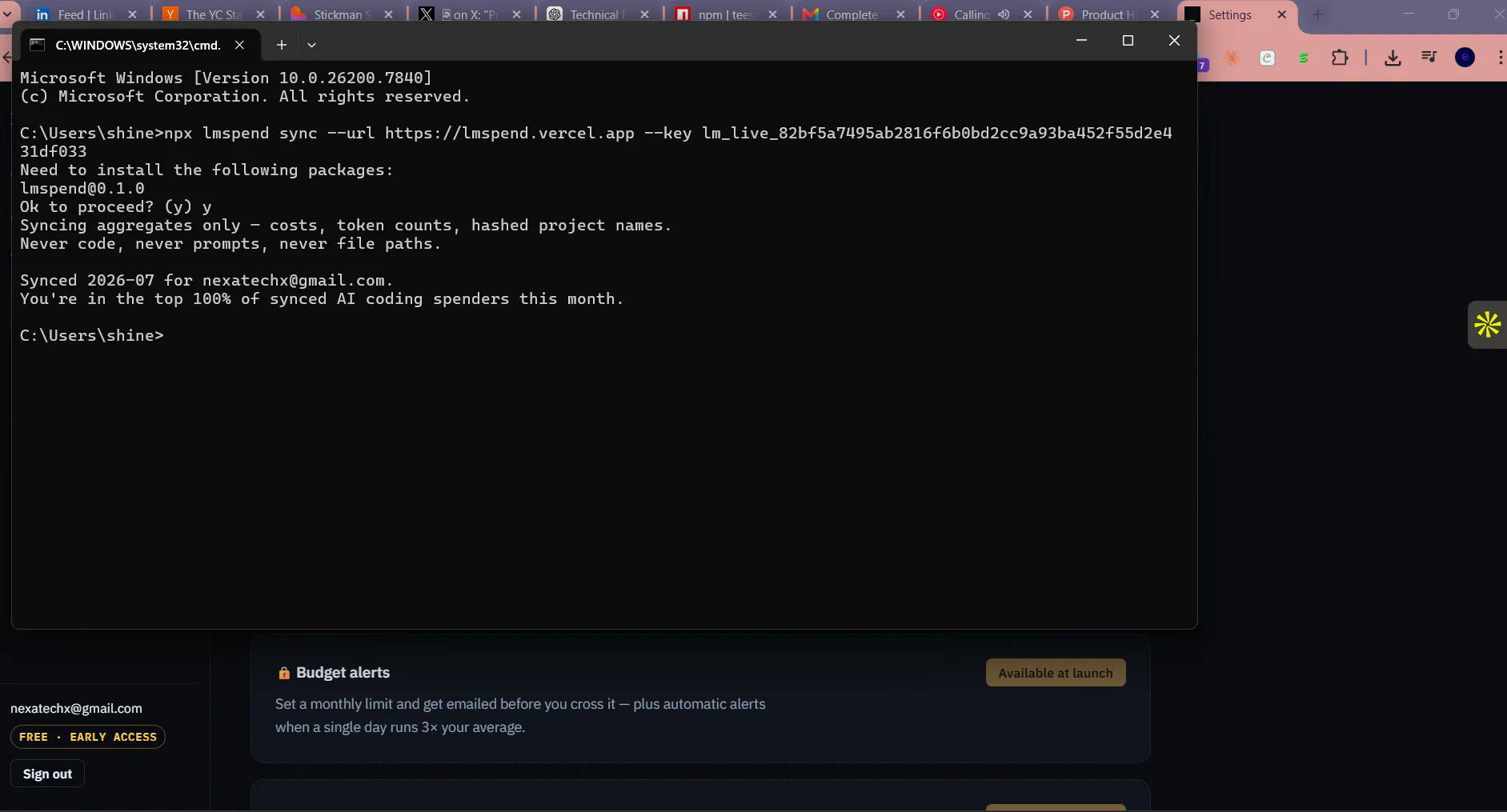Close the Calling browser tab
The image size is (1507, 812).
click(x=1028, y=14)
